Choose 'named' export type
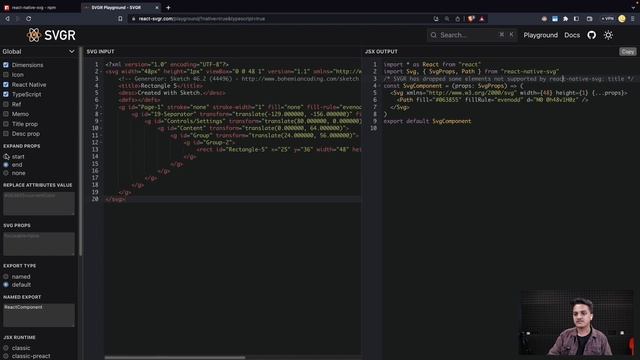640x360 pixels. (x=6, y=277)
